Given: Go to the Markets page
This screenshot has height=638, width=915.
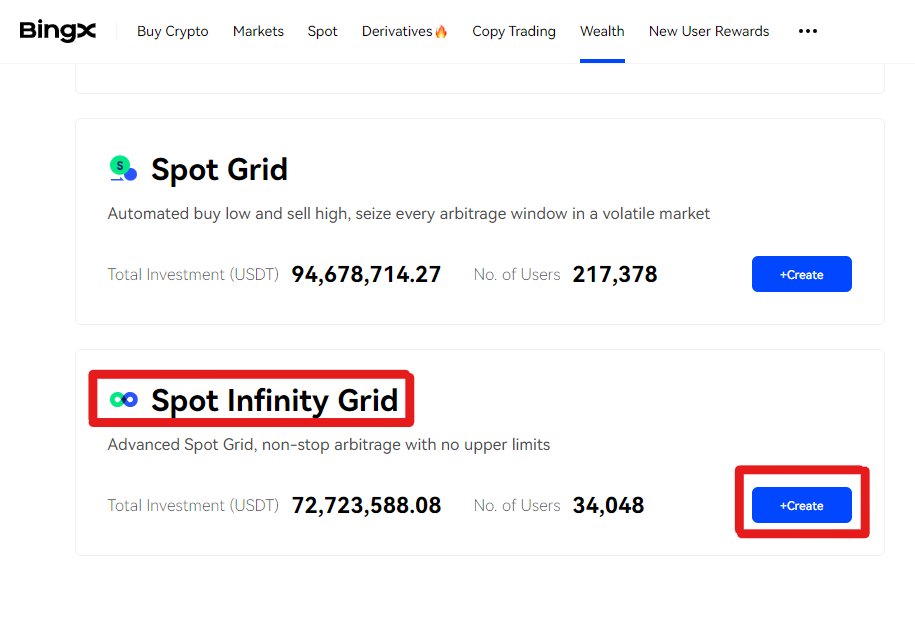Looking at the screenshot, I should pos(258,31).
